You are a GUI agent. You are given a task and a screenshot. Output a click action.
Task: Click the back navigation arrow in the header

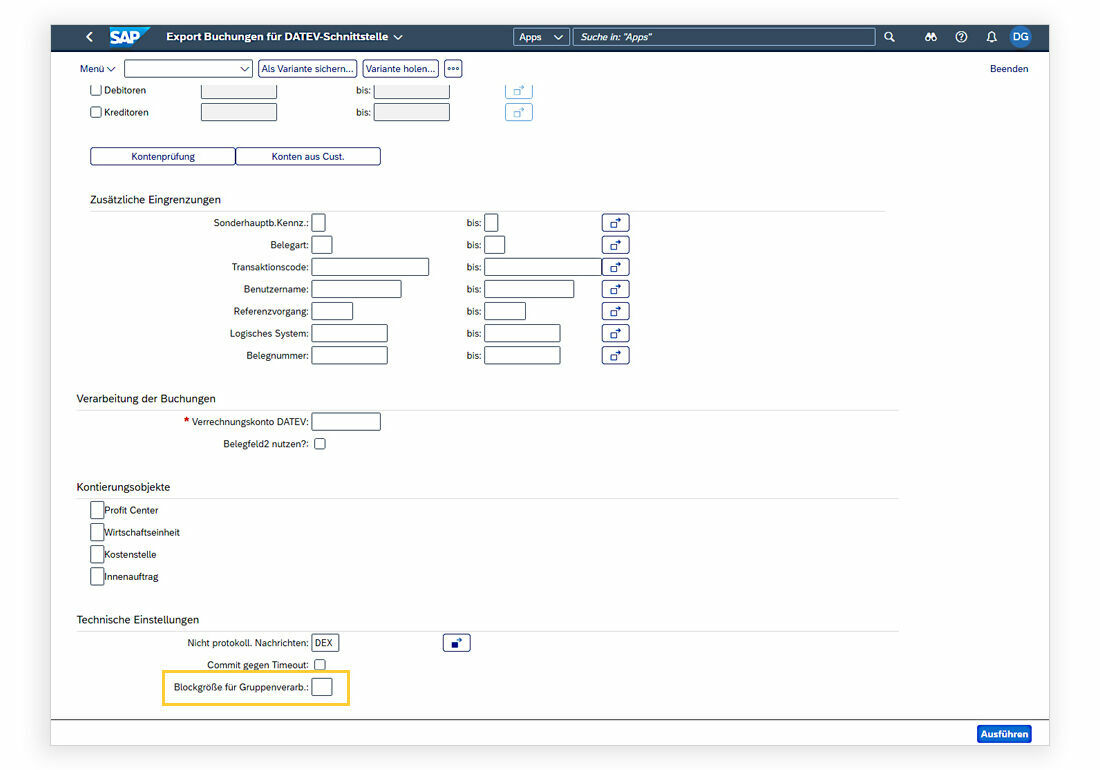coord(88,36)
